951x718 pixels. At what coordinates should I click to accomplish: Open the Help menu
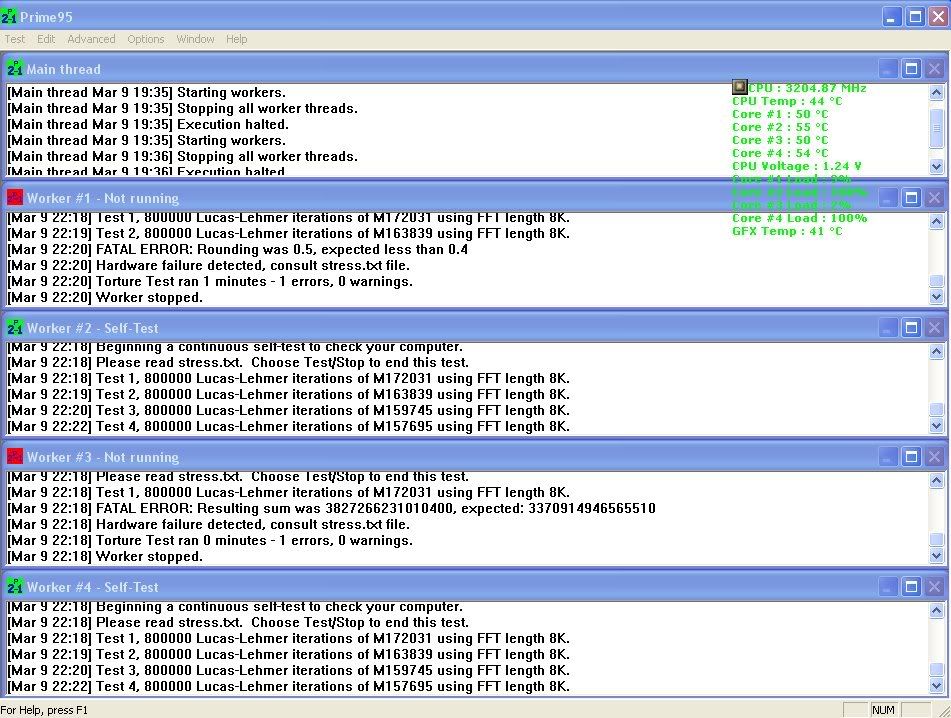click(237, 39)
